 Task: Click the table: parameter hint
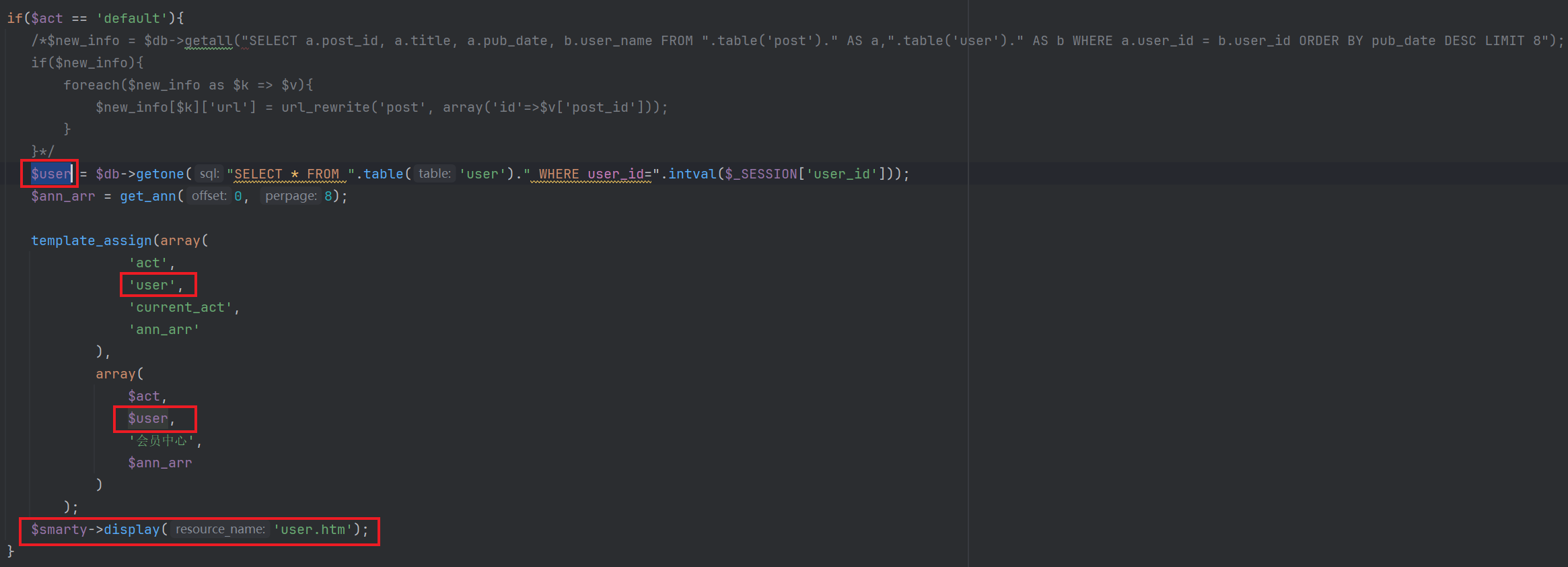click(434, 174)
